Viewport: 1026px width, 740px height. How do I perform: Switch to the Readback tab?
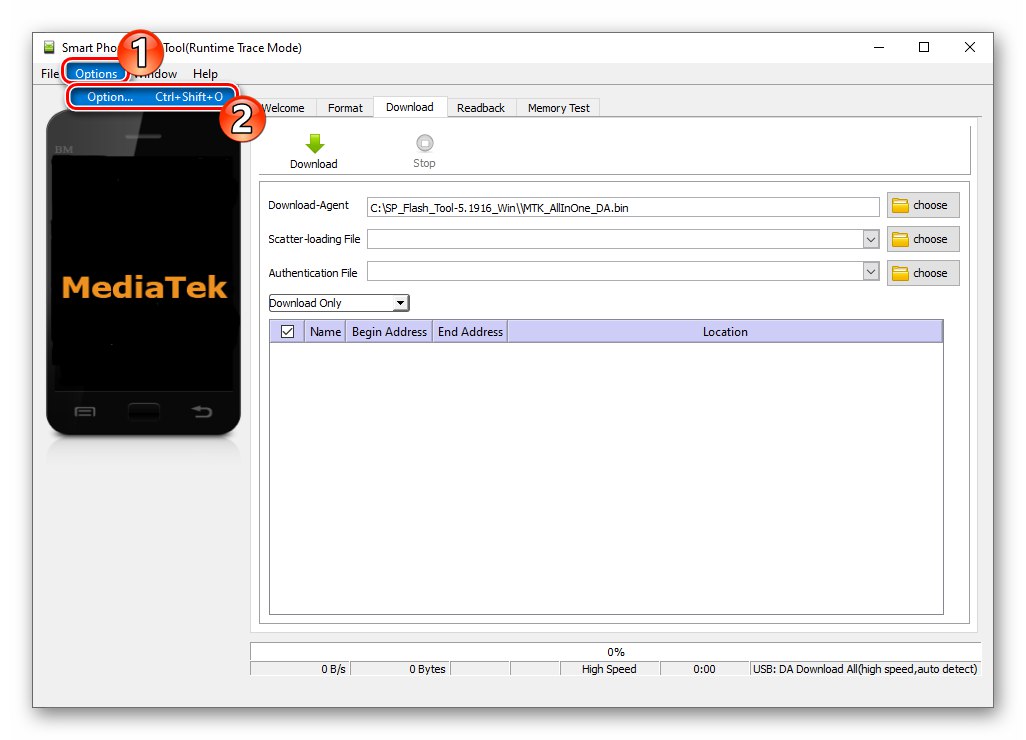[x=481, y=108]
